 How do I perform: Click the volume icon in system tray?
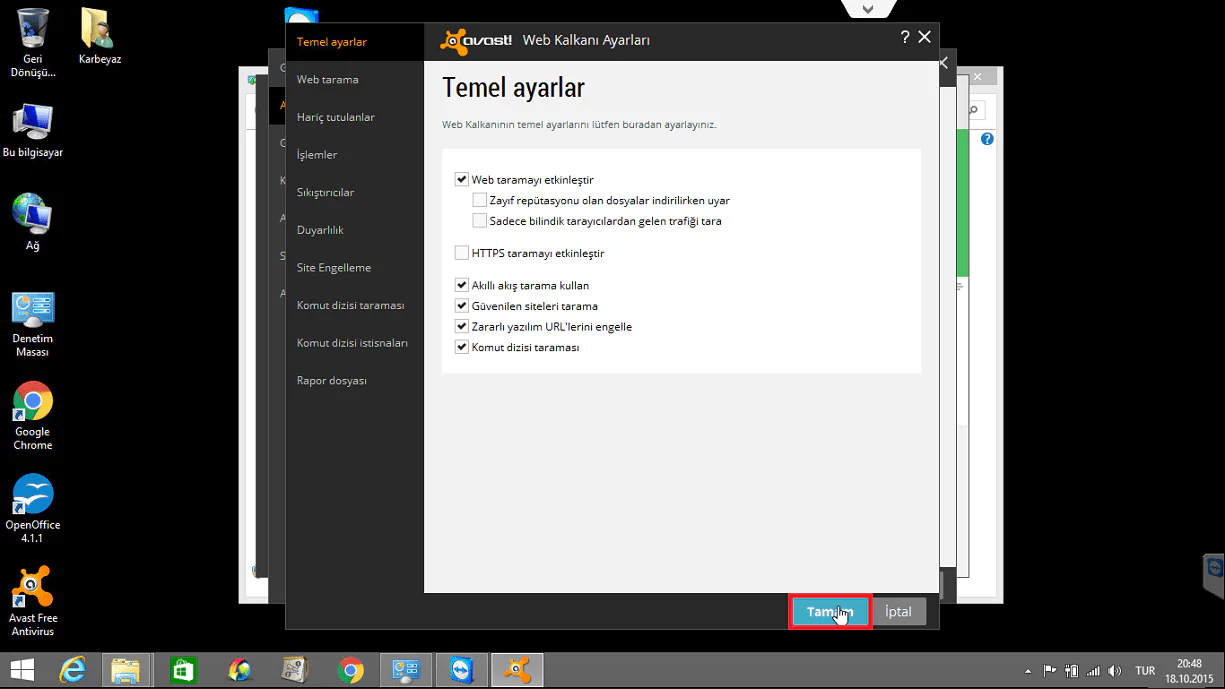tap(1115, 671)
